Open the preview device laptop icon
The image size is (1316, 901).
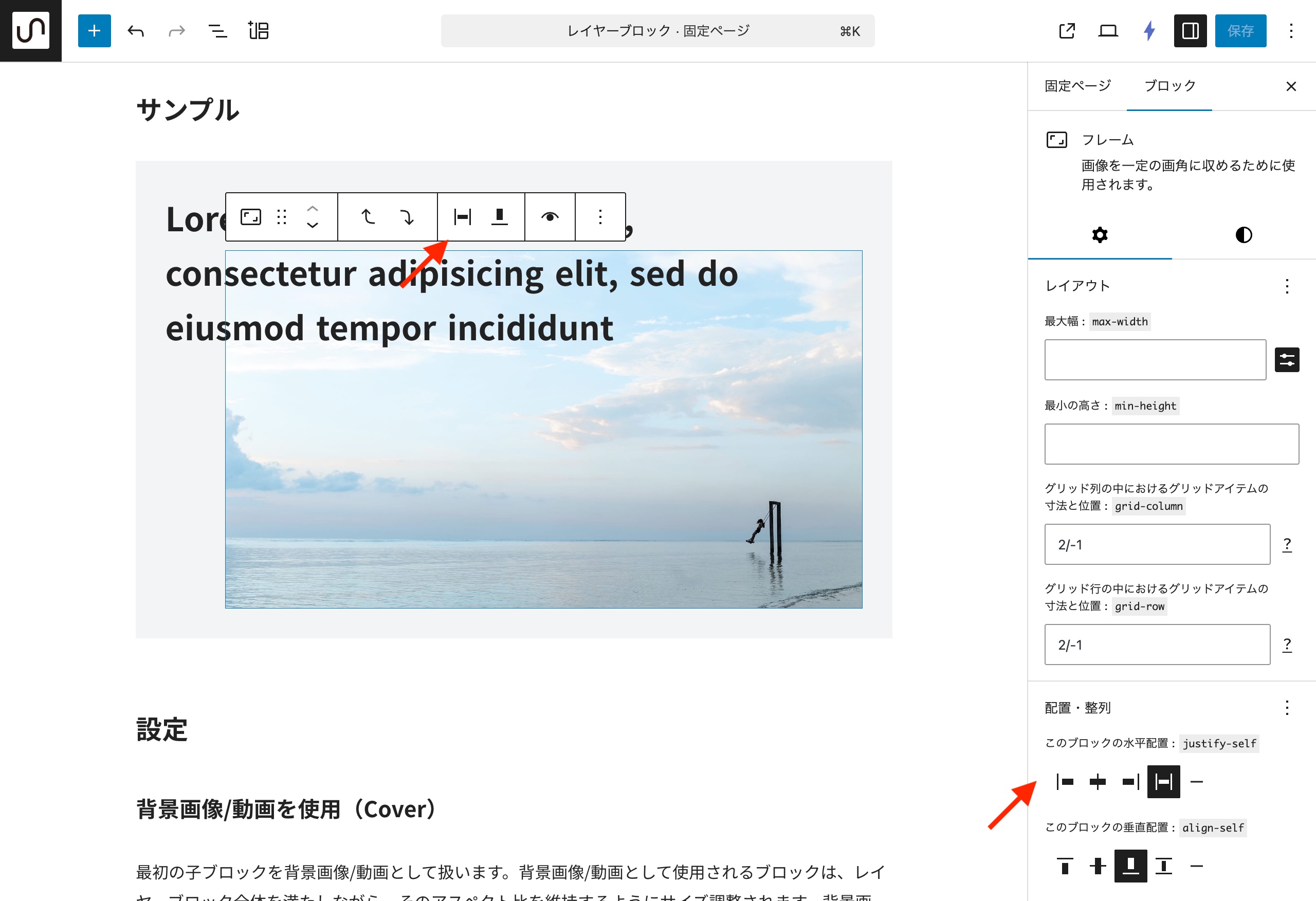1108,30
